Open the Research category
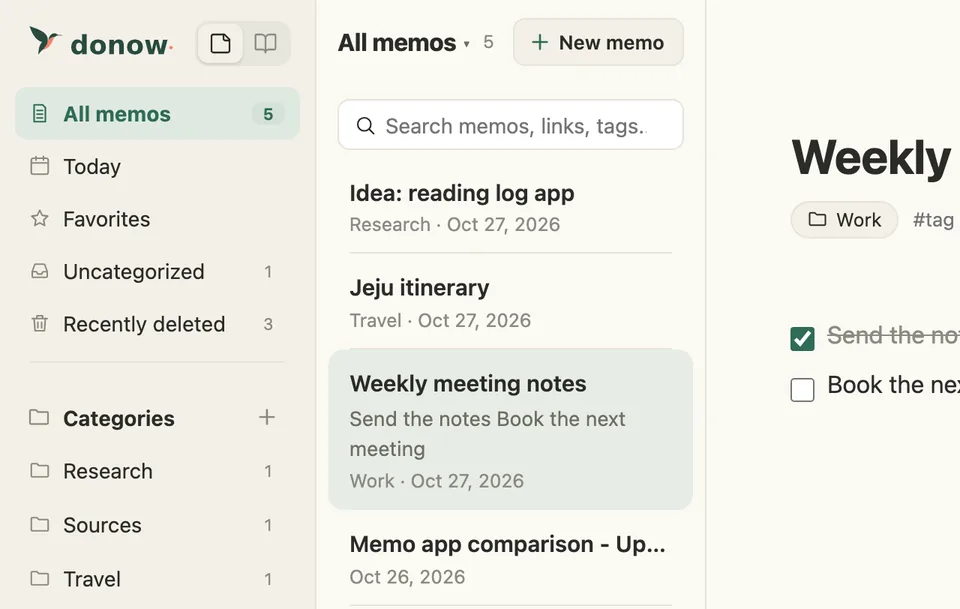Screen dimensions: 960x609 coord(157,471)
